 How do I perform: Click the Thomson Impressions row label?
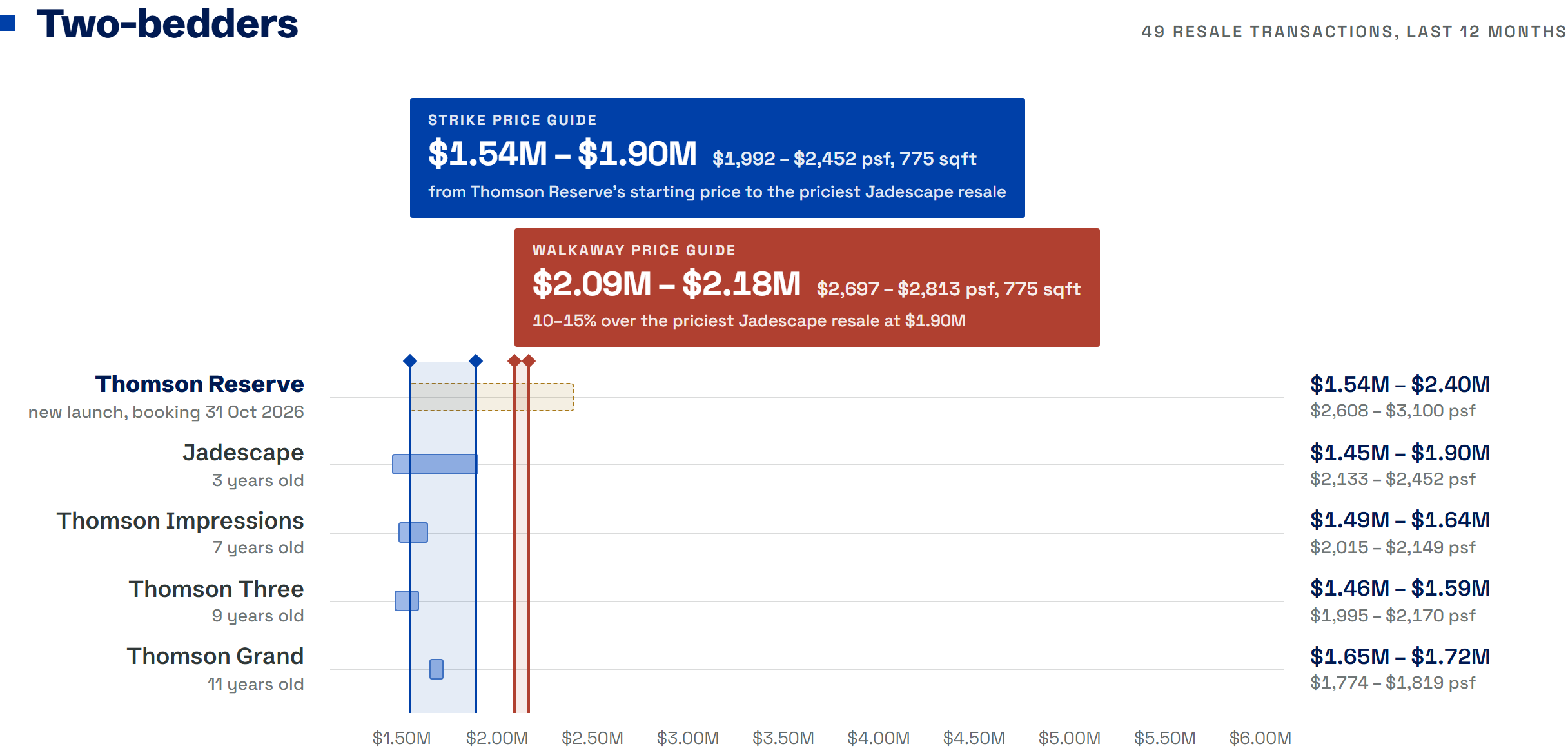tap(181, 521)
